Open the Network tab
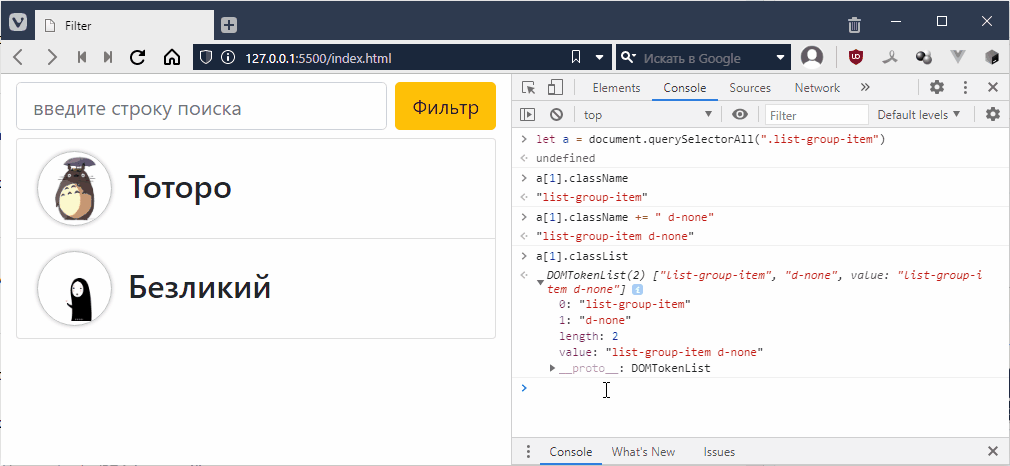This screenshot has width=1010, height=466. (817, 88)
